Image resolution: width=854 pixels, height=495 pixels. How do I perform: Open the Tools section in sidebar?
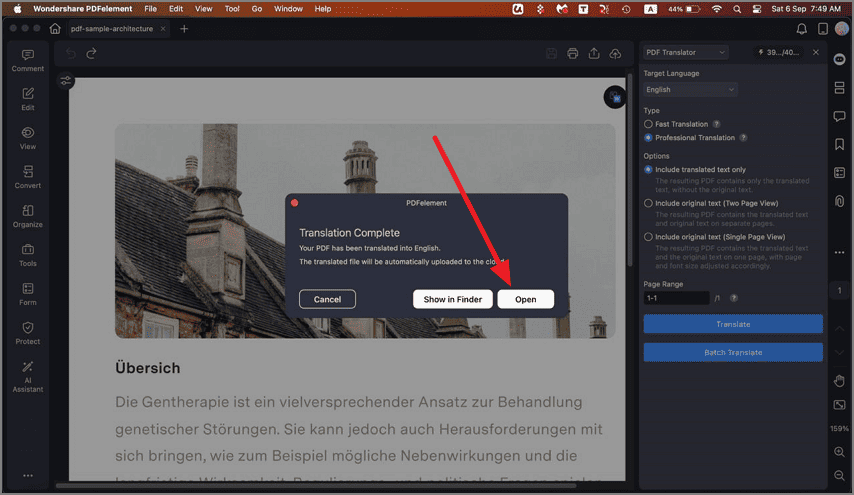click(x=28, y=255)
